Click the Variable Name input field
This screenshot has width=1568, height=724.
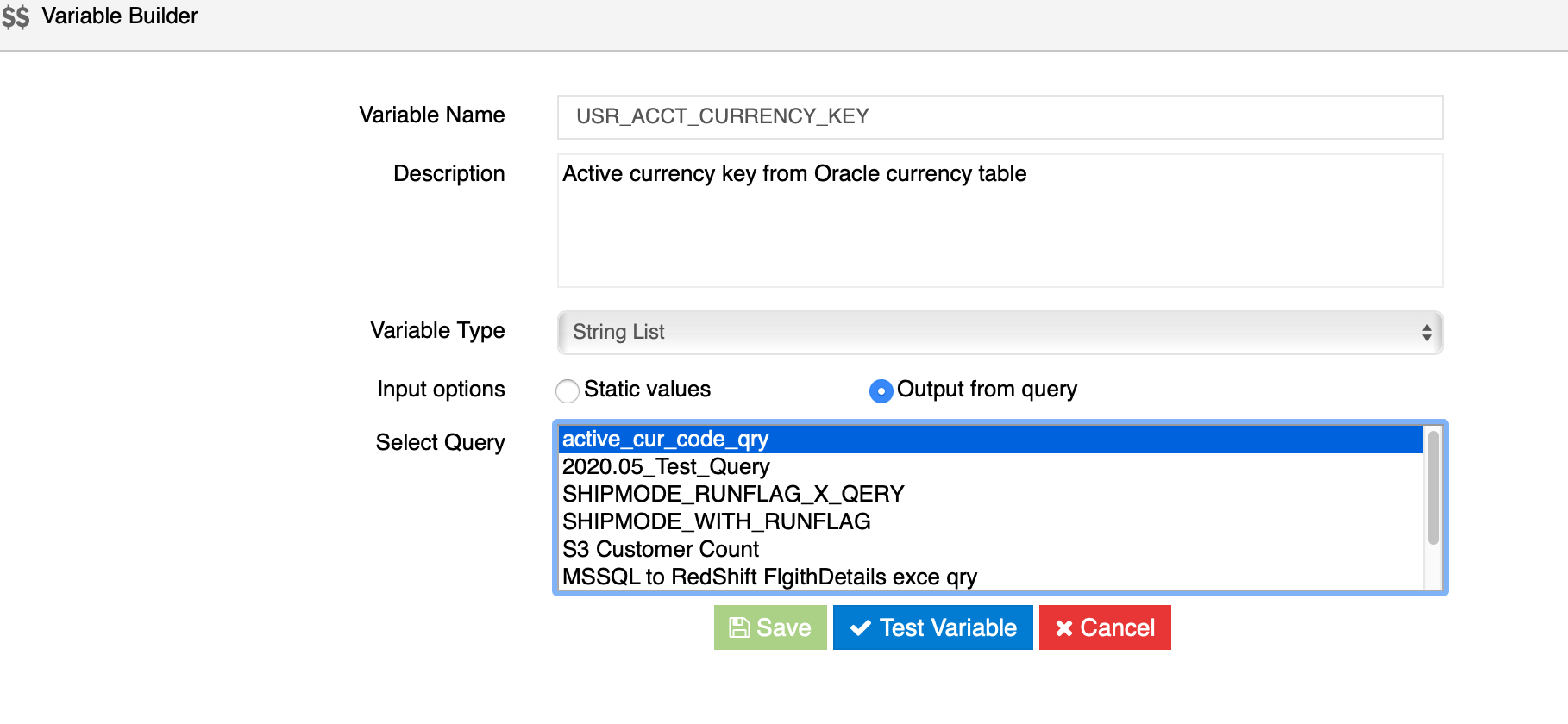(x=1000, y=117)
